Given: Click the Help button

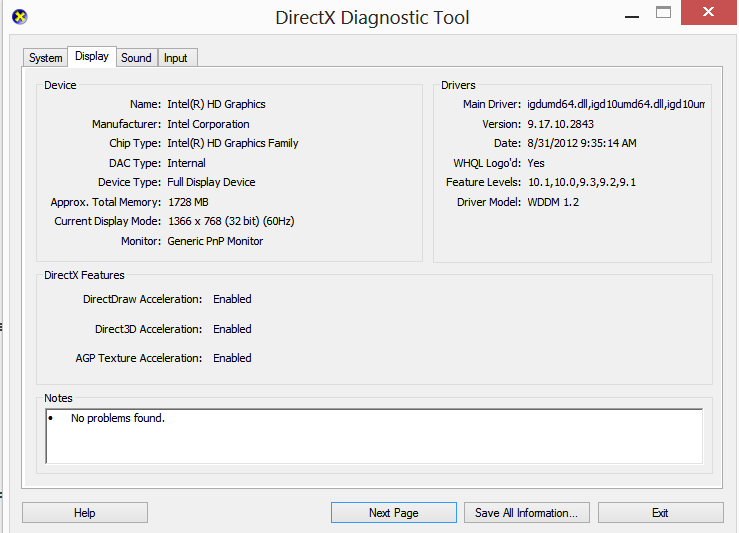Looking at the screenshot, I should pyautogui.click(x=85, y=513).
